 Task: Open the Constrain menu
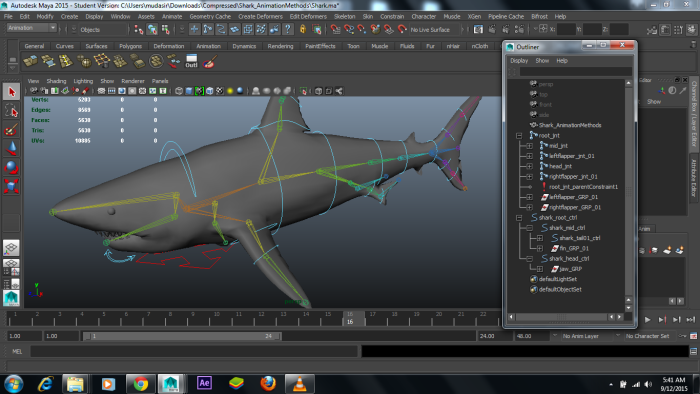tap(392, 17)
